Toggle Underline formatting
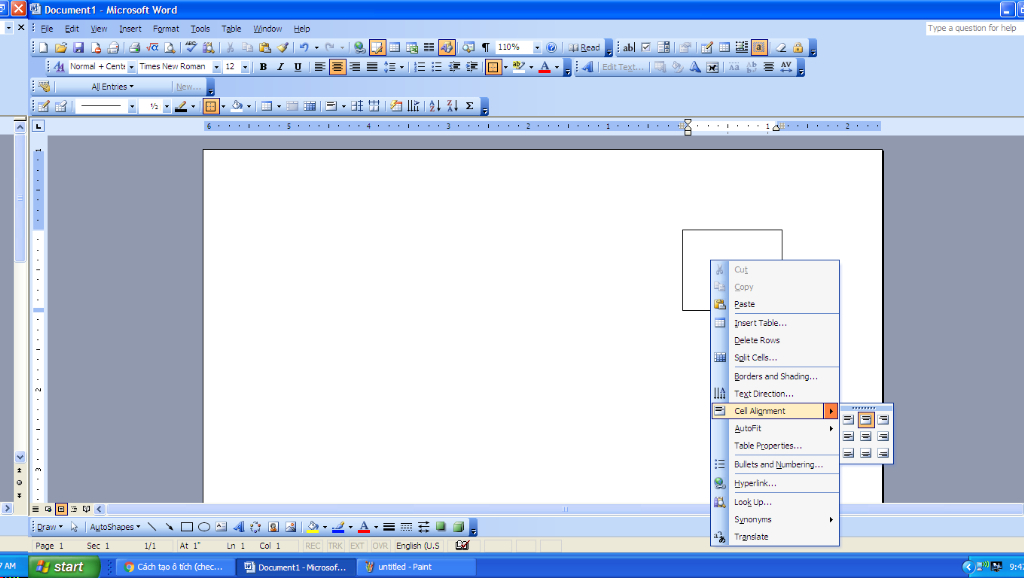Image resolution: width=1024 pixels, height=578 pixels. 298,67
